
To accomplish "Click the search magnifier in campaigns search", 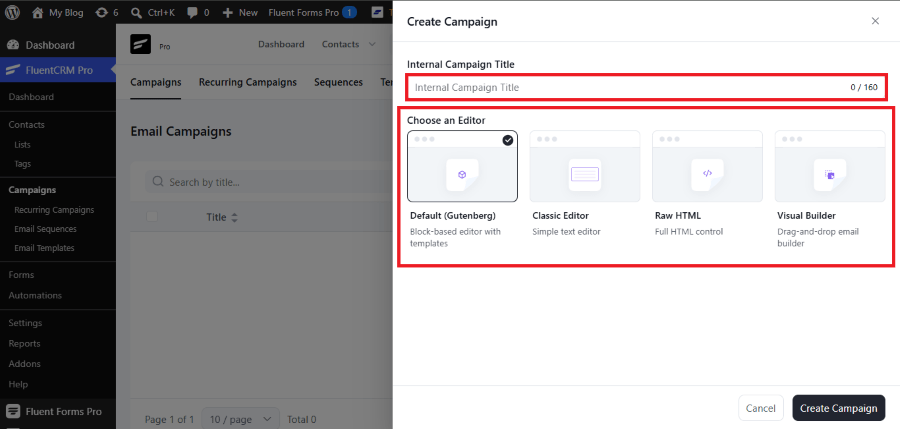I will [x=158, y=182].
